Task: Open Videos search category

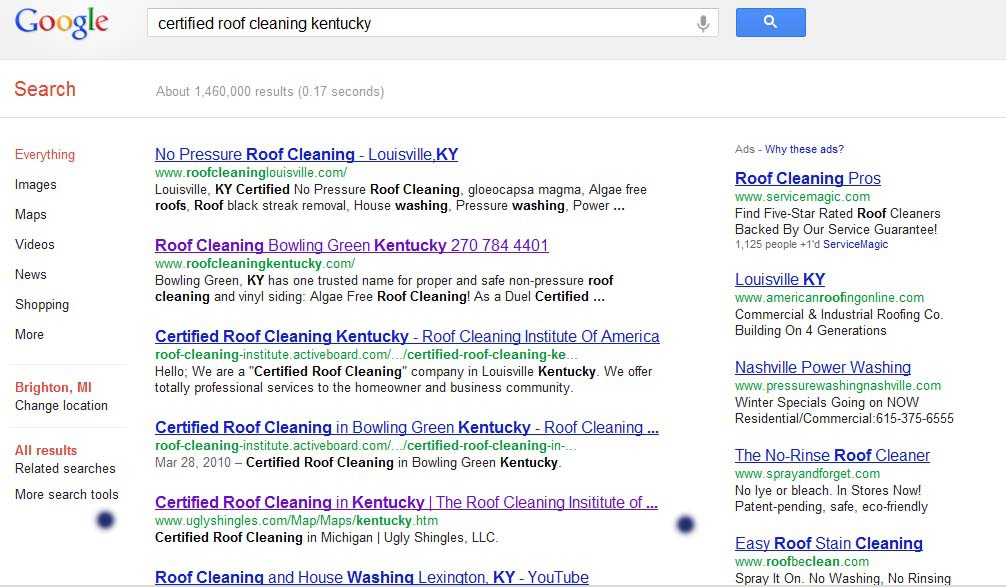Action: click(x=35, y=245)
